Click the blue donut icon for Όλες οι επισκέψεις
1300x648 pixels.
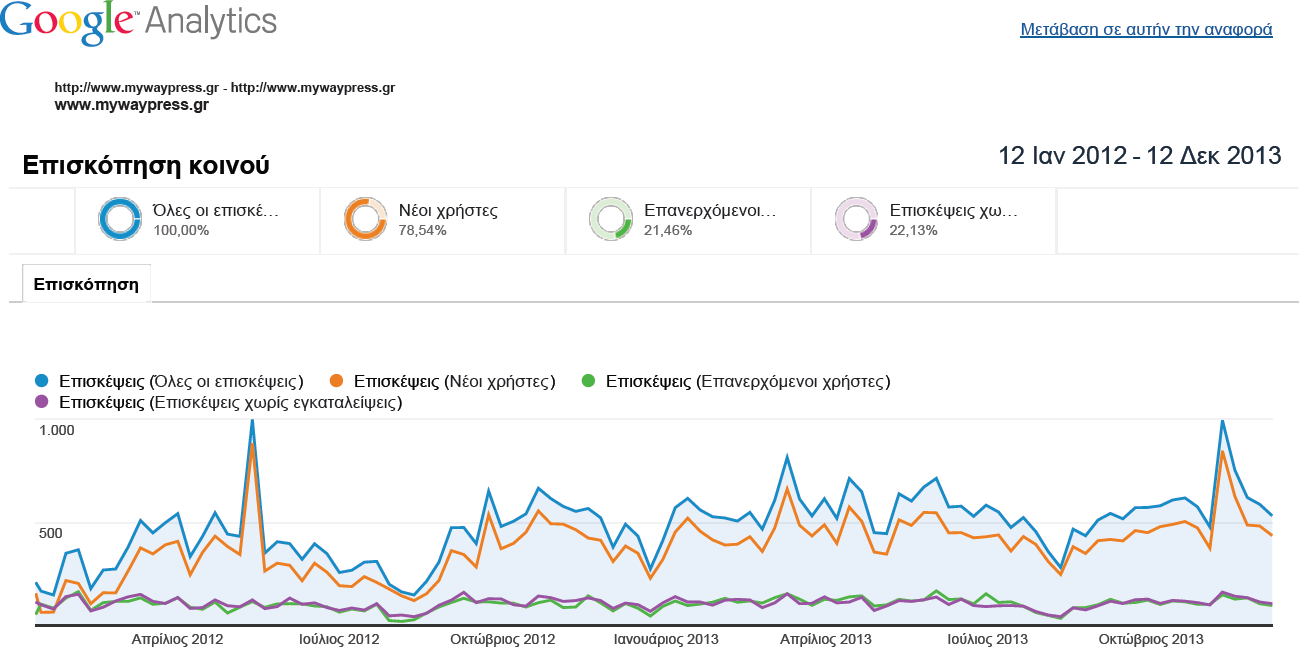[x=120, y=219]
